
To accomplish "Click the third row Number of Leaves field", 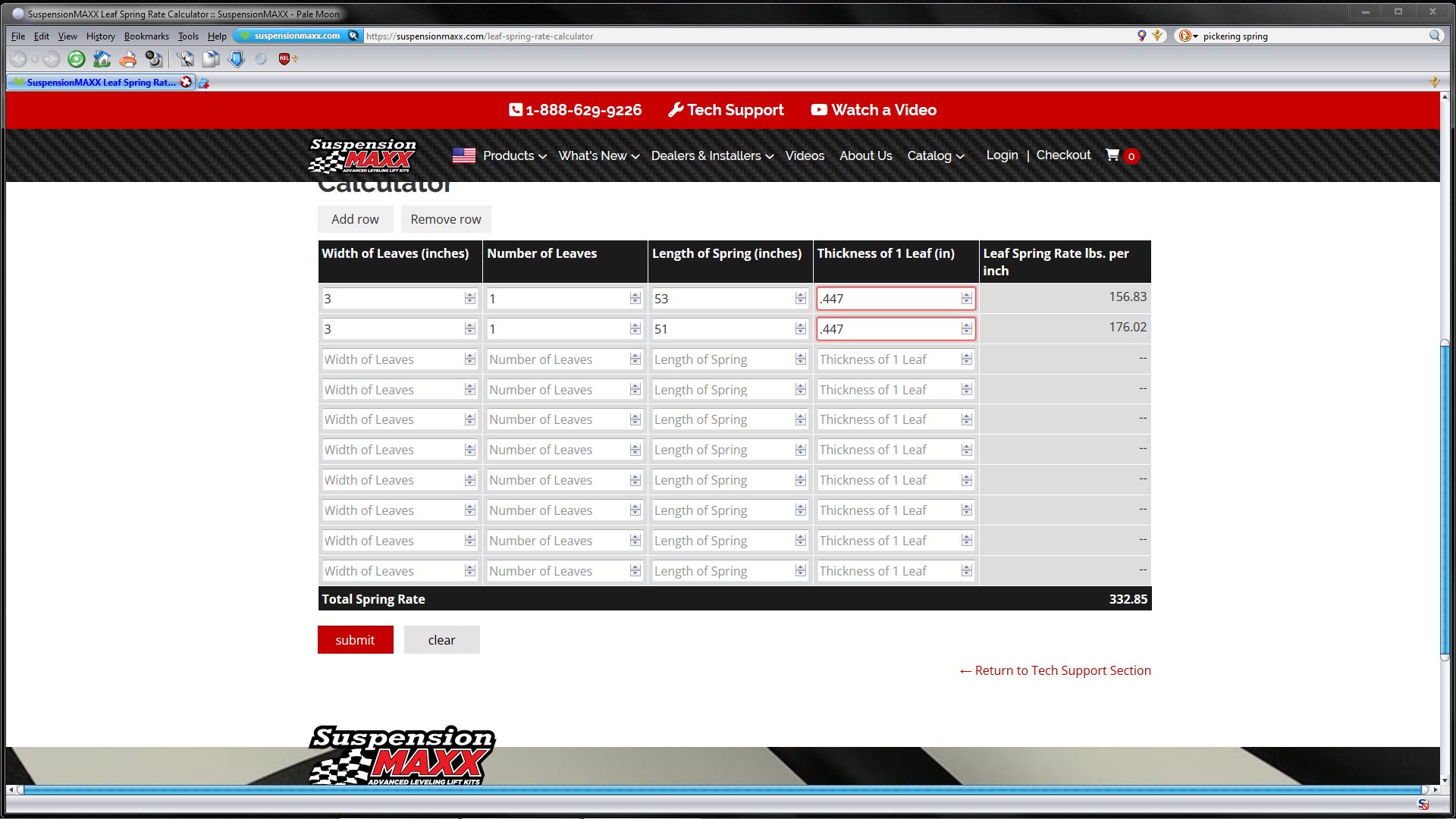I will (x=565, y=359).
